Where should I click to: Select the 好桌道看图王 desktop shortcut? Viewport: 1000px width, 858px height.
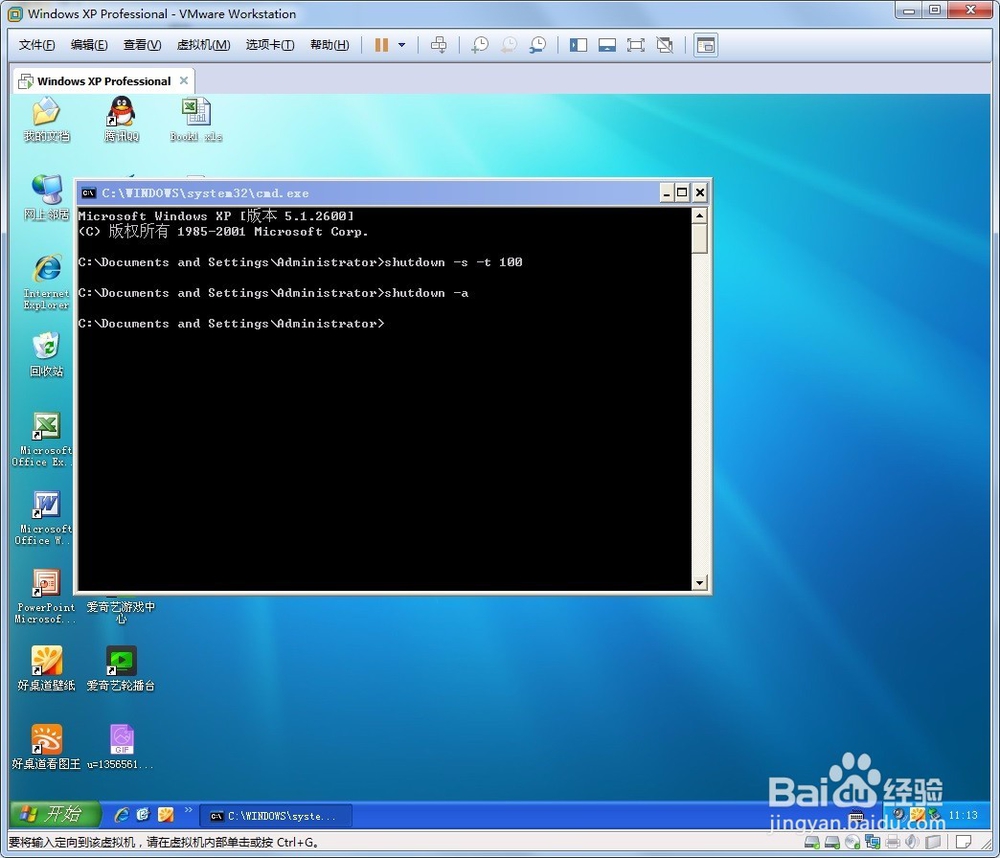tap(47, 747)
